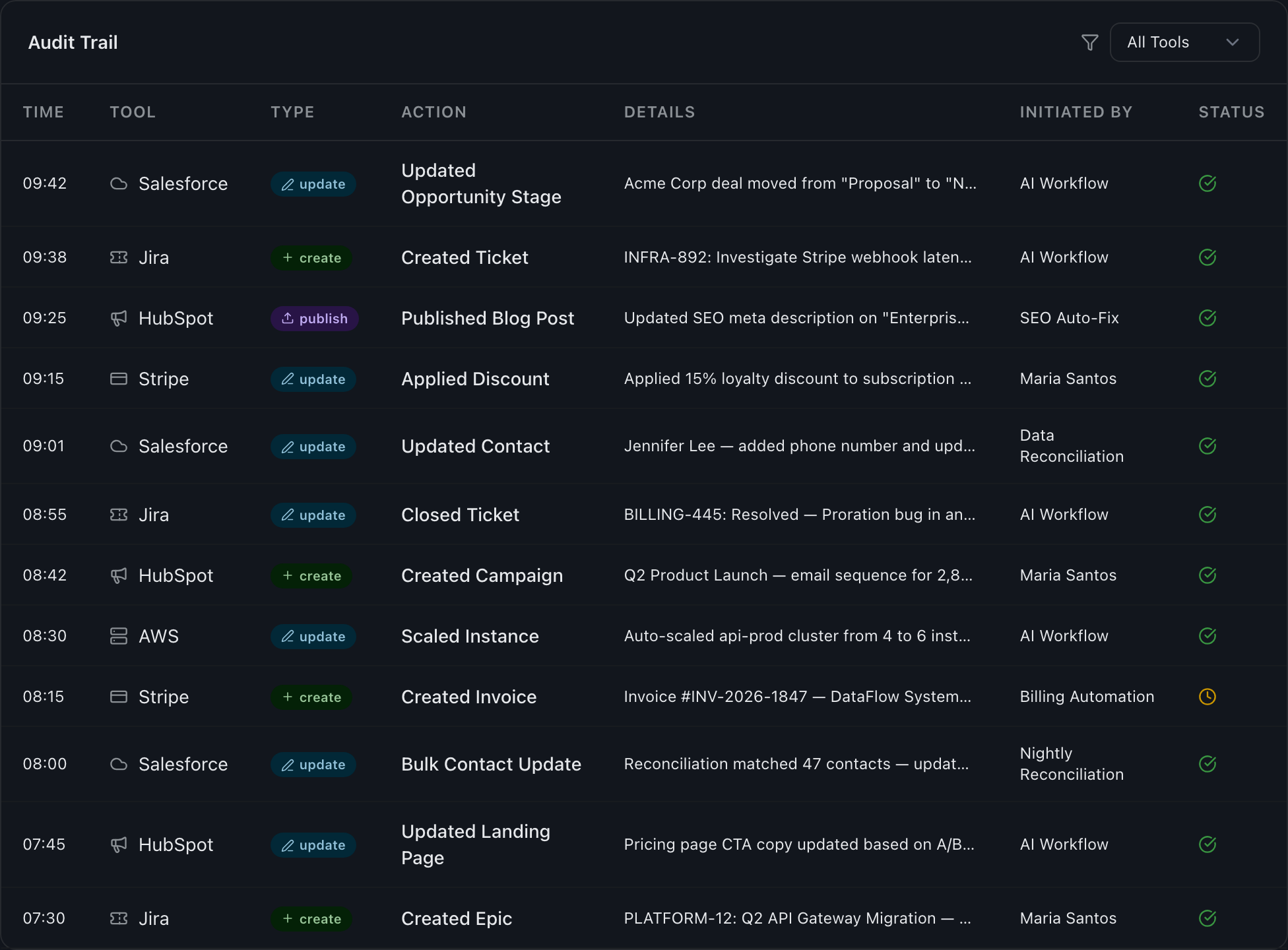Click the update badge for Closed Ticket

pos(313,515)
